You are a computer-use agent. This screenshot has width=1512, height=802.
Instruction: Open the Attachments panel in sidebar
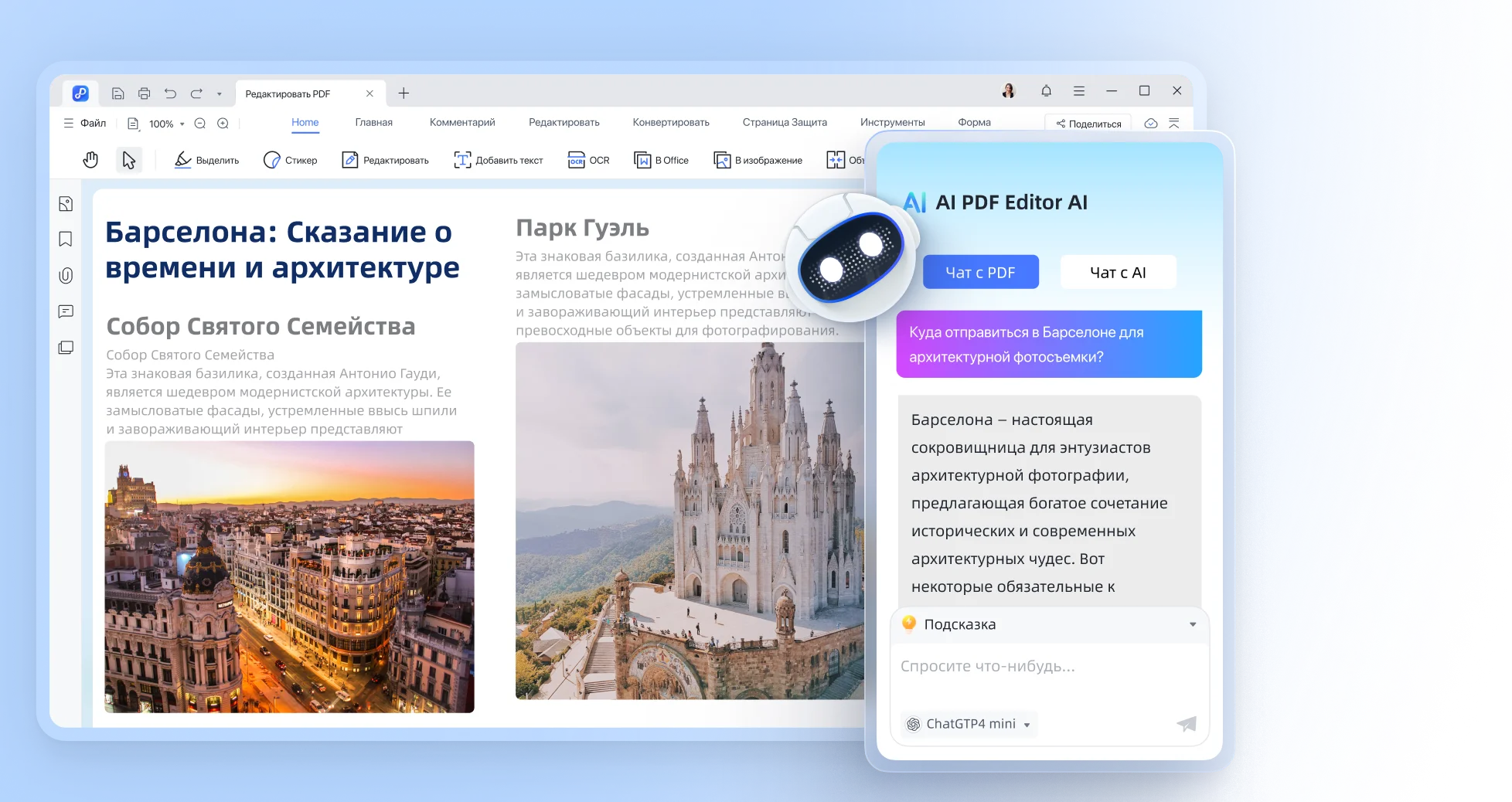[66, 275]
